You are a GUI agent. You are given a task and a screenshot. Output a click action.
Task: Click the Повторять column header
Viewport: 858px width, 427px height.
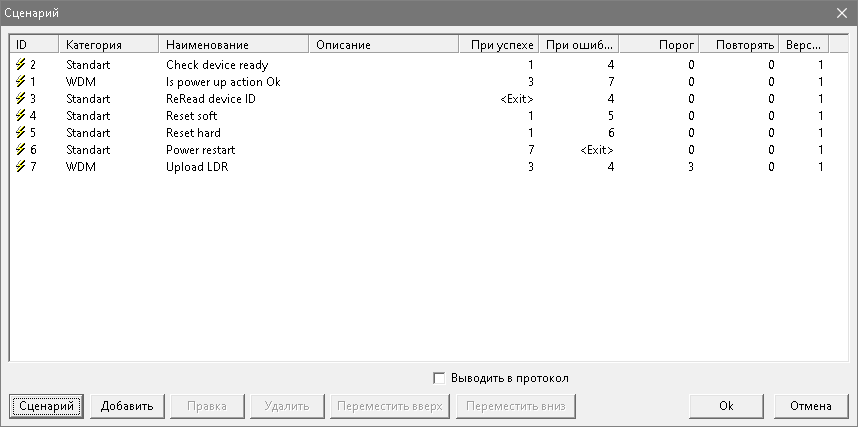pyautogui.click(x=738, y=45)
